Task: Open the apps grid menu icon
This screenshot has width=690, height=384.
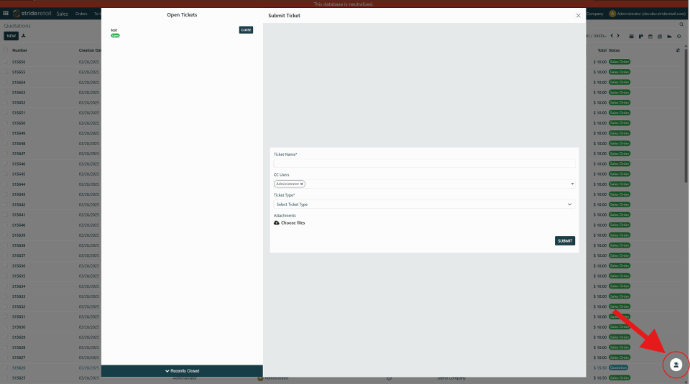Action: point(6,14)
